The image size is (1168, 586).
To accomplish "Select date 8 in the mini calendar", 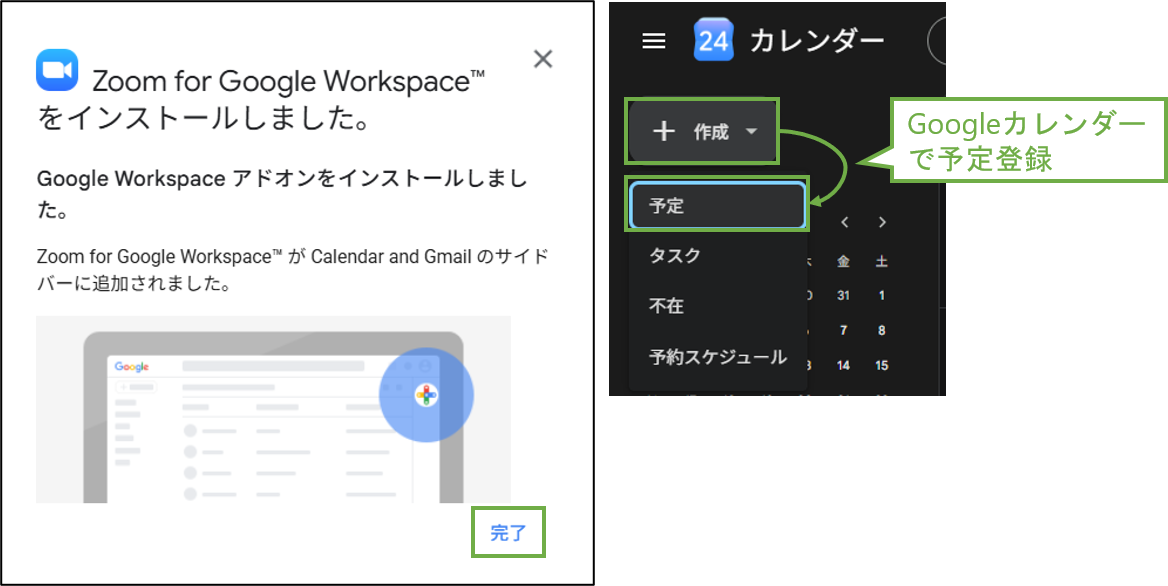I will click(x=881, y=330).
